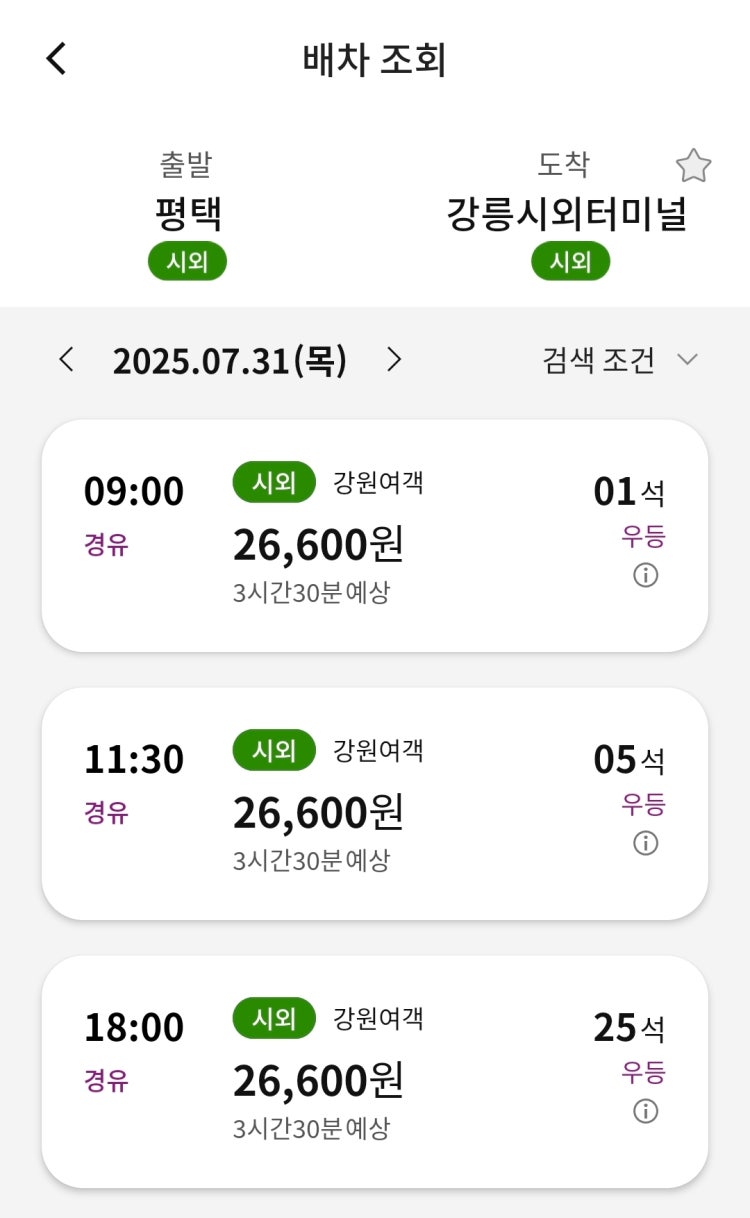Screen dimensions: 750x1218
Task: Tap the departure terminal 평택
Action: click(188, 213)
